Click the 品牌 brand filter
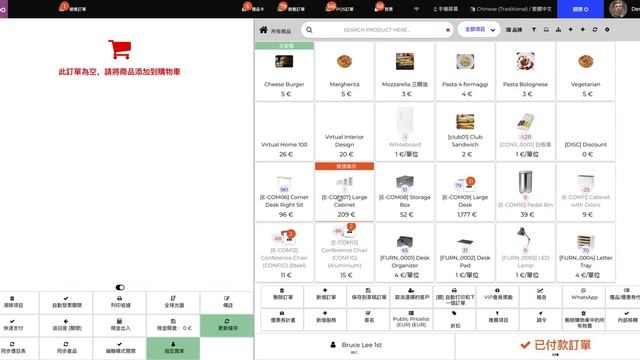640x360 pixels. click(x=514, y=29)
